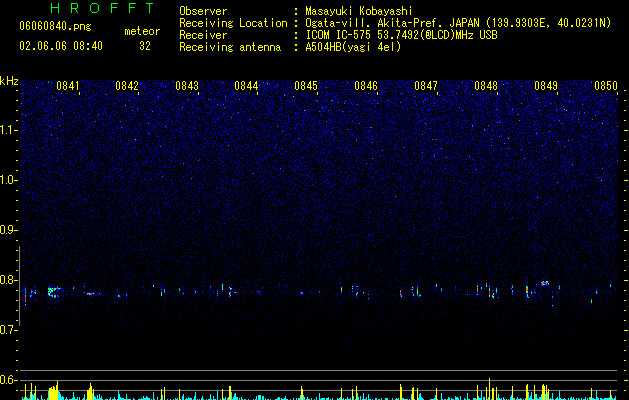This screenshot has height=400, width=629.
Task: Click the 0844 time marker
Action: [x=246, y=86]
